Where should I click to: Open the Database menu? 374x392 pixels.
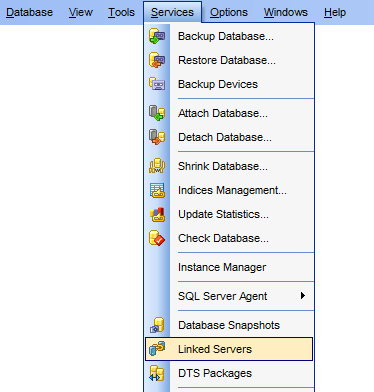[x=29, y=13]
